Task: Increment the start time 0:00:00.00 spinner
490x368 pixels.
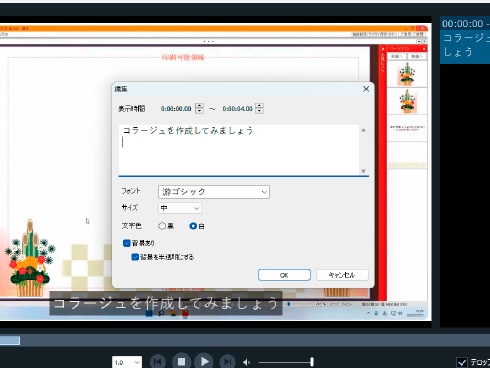Action: pos(199,105)
